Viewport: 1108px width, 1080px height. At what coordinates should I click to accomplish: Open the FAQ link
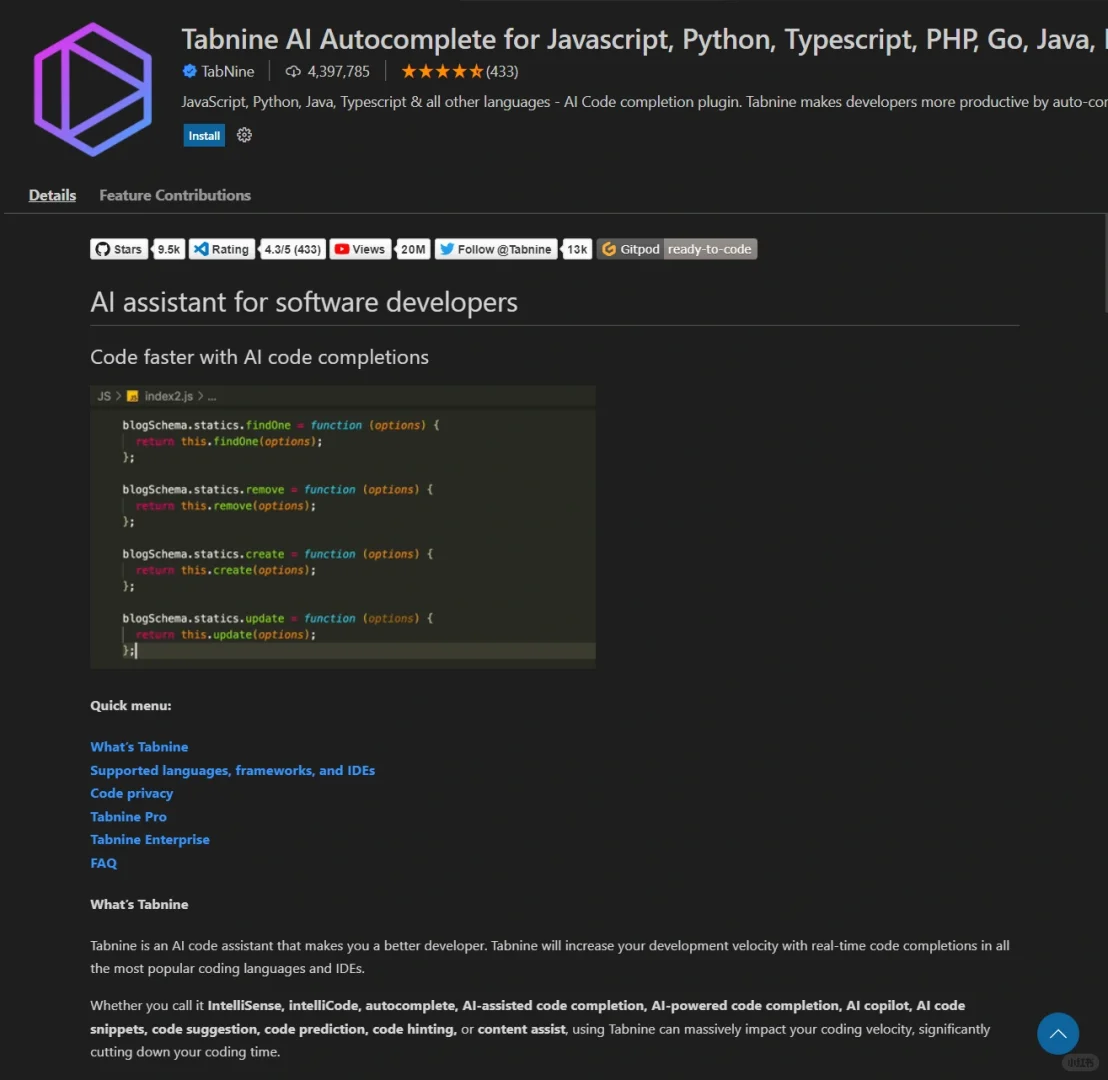pos(103,862)
